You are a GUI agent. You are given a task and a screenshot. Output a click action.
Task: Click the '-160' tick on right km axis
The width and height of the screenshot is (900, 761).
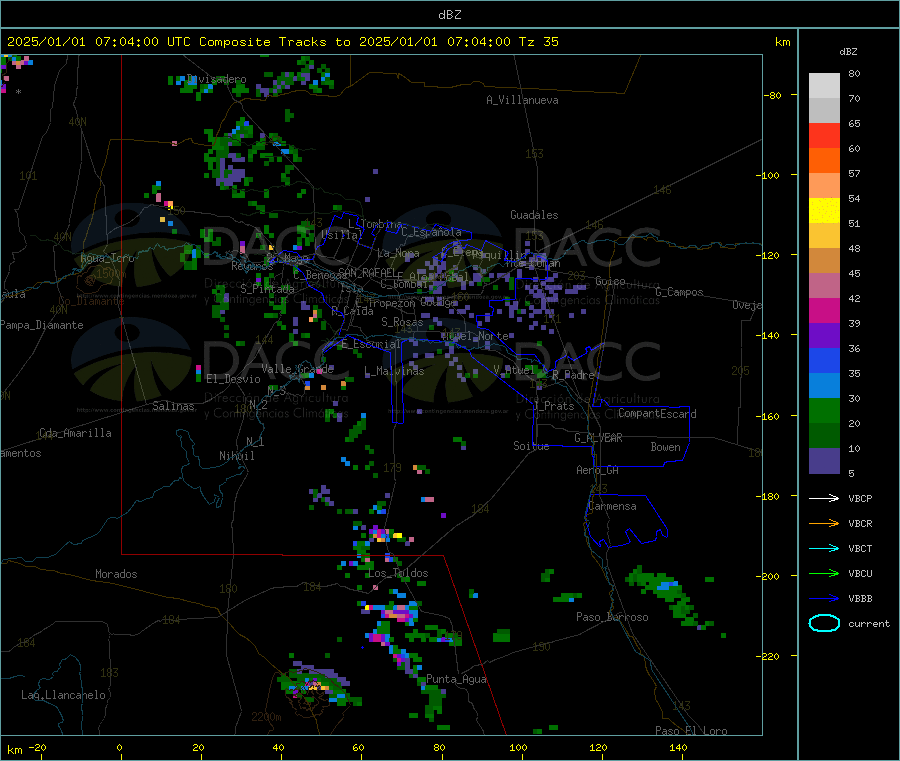(x=768, y=416)
